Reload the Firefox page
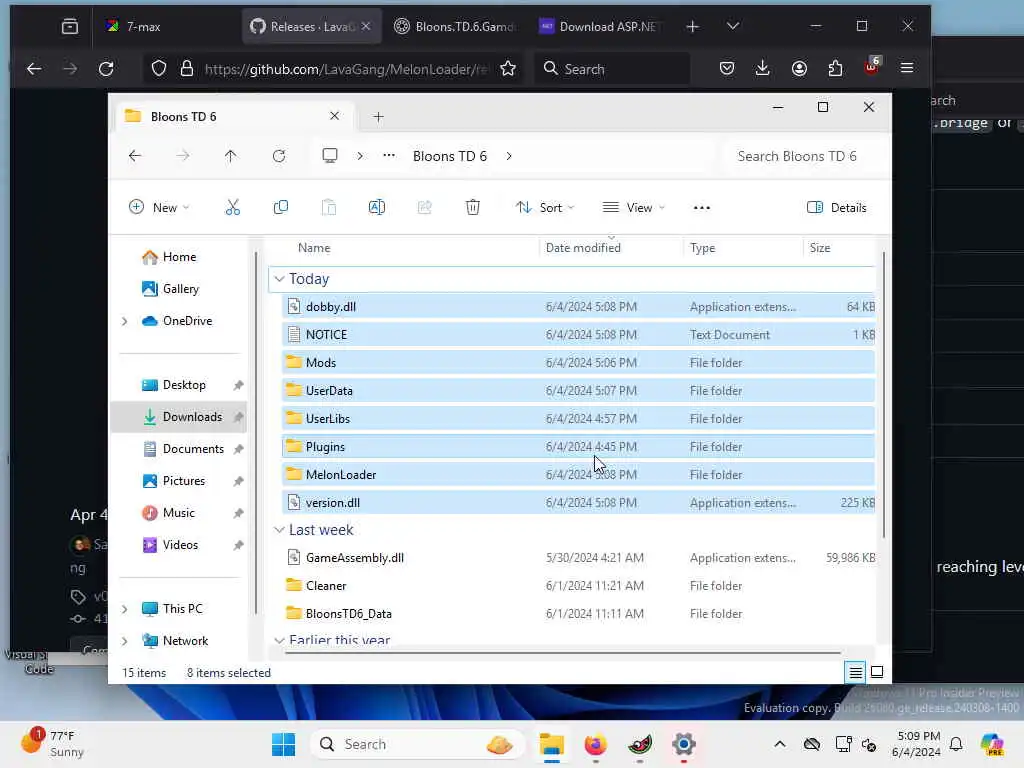This screenshot has width=1024, height=768. point(106,69)
